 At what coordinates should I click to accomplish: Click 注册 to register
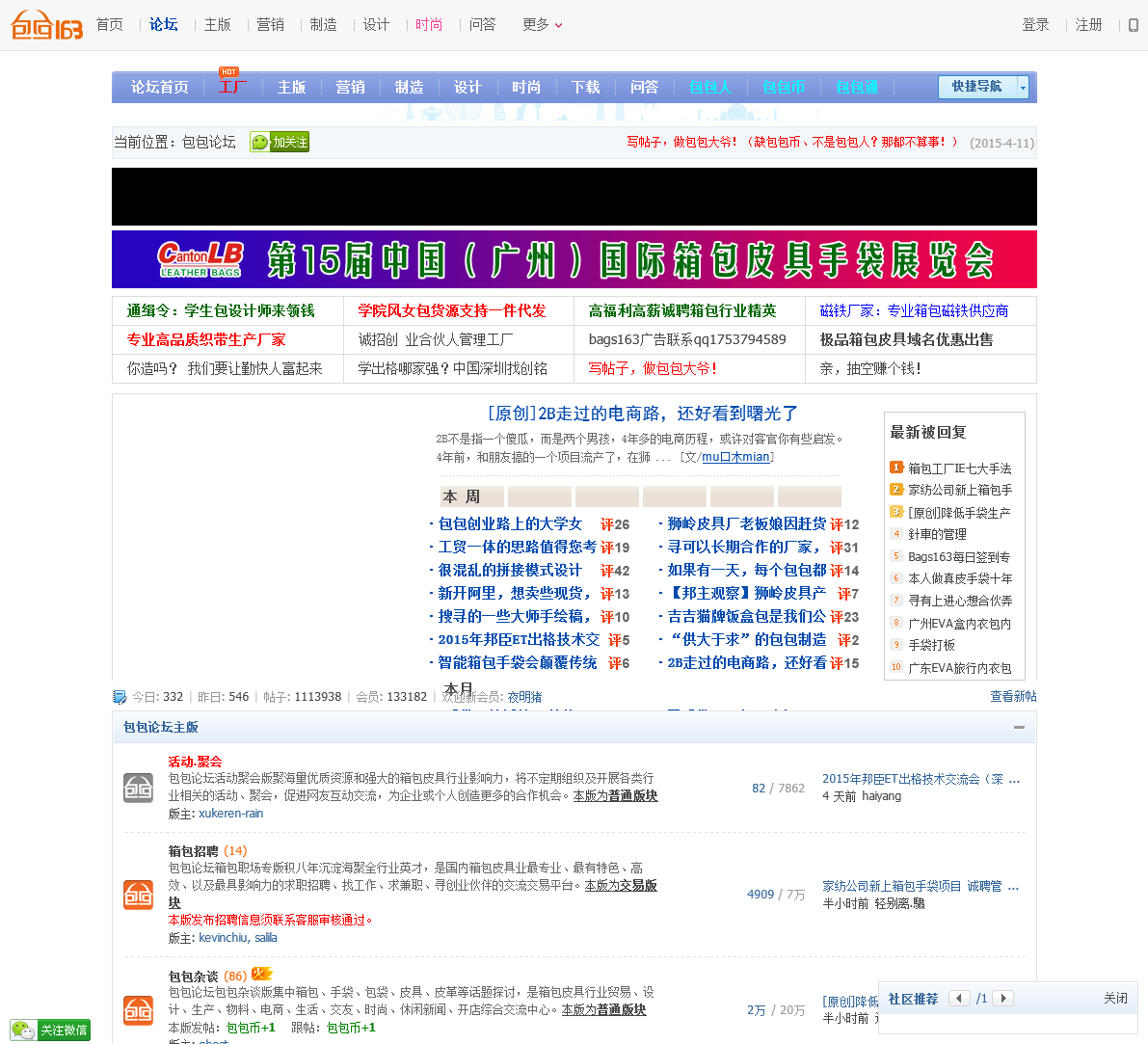click(1088, 25)
